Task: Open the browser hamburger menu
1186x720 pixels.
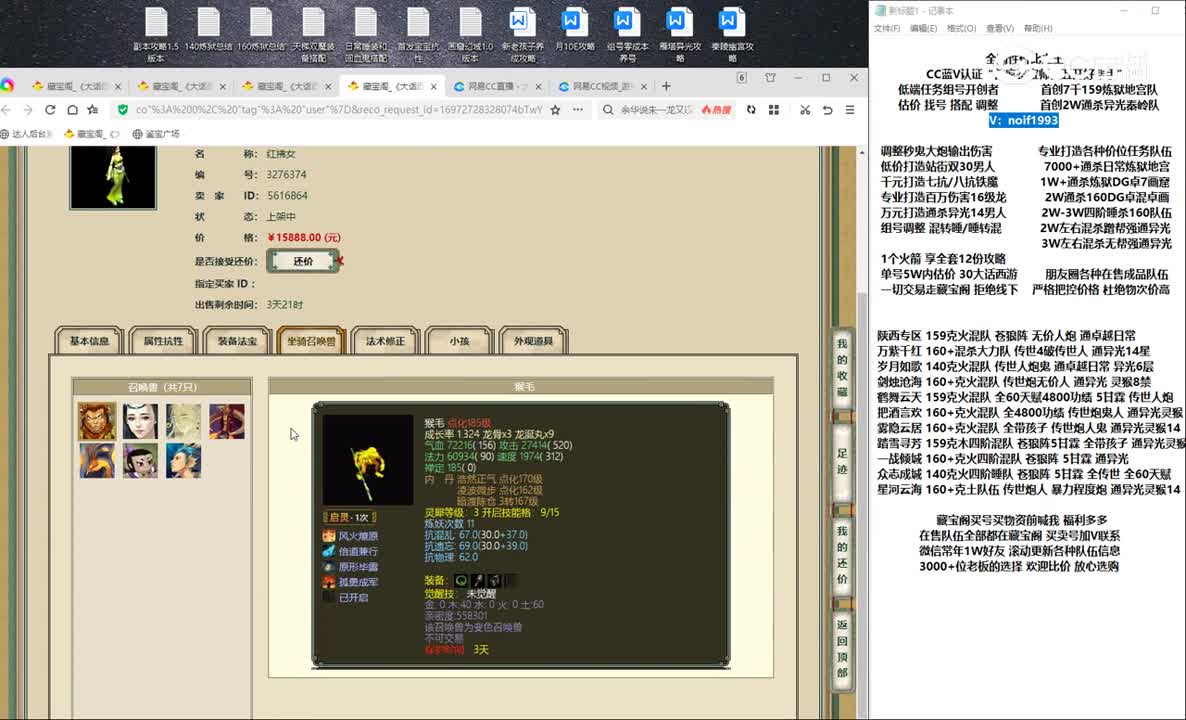Action: click(x=850, y=110)
